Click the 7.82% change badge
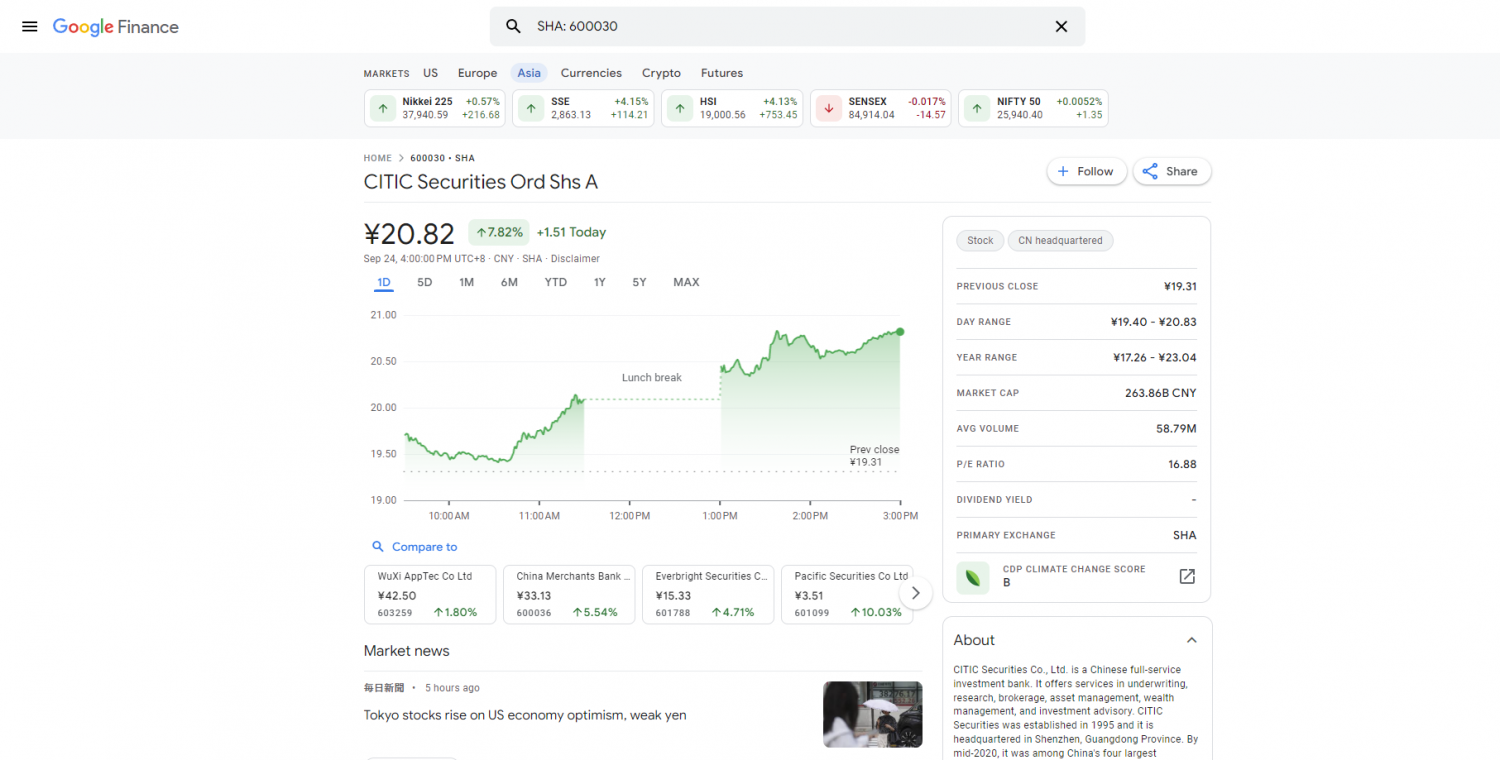Screen dimensions: 1500x760 (498, 232)
